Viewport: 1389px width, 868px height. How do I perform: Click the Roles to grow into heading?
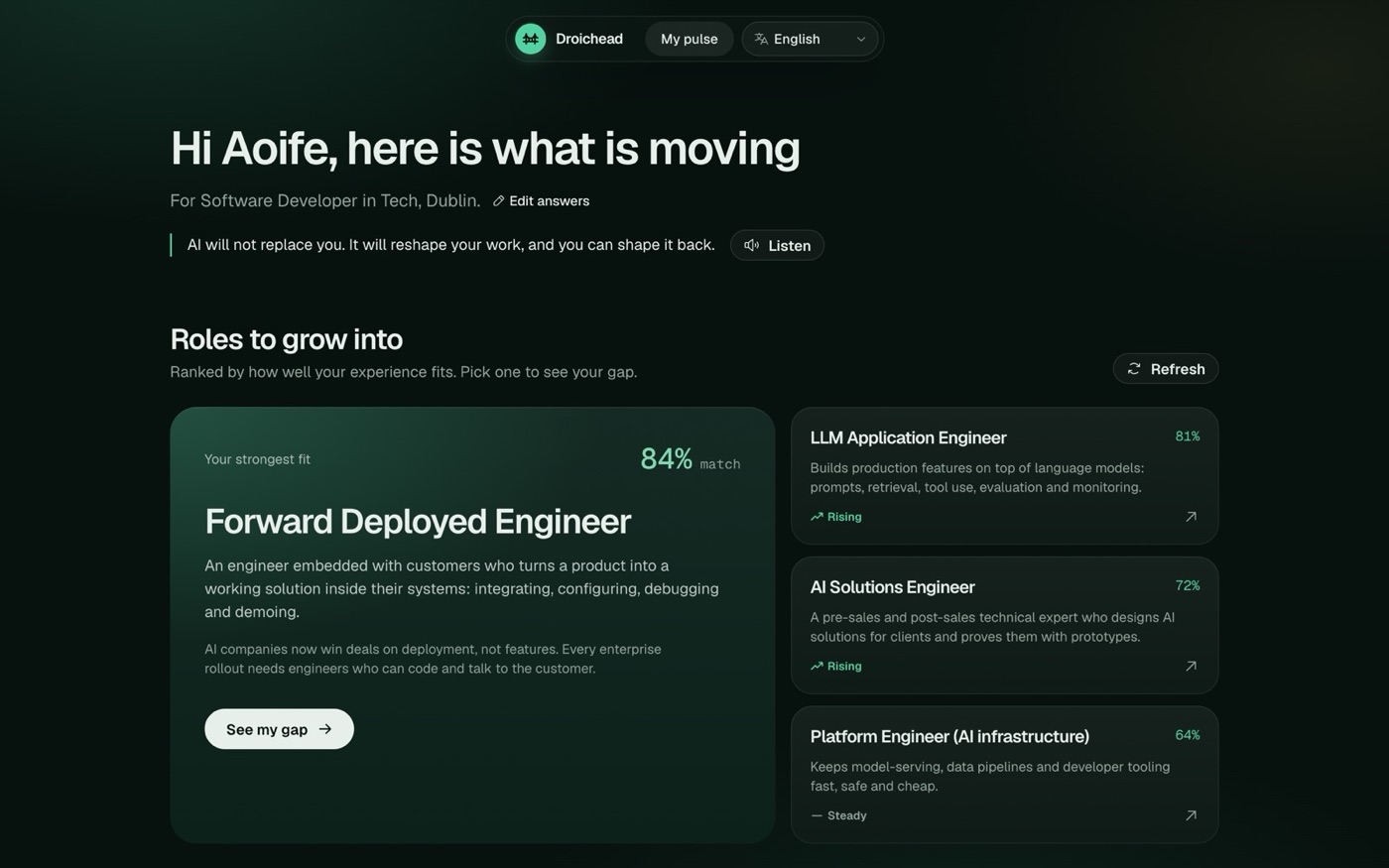pyautogui.click(x=286, y=339)
